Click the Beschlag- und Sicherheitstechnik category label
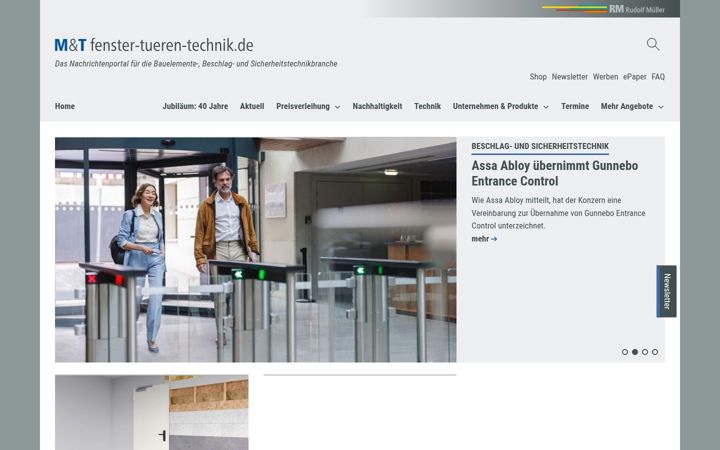 click(x=540, y=146)
